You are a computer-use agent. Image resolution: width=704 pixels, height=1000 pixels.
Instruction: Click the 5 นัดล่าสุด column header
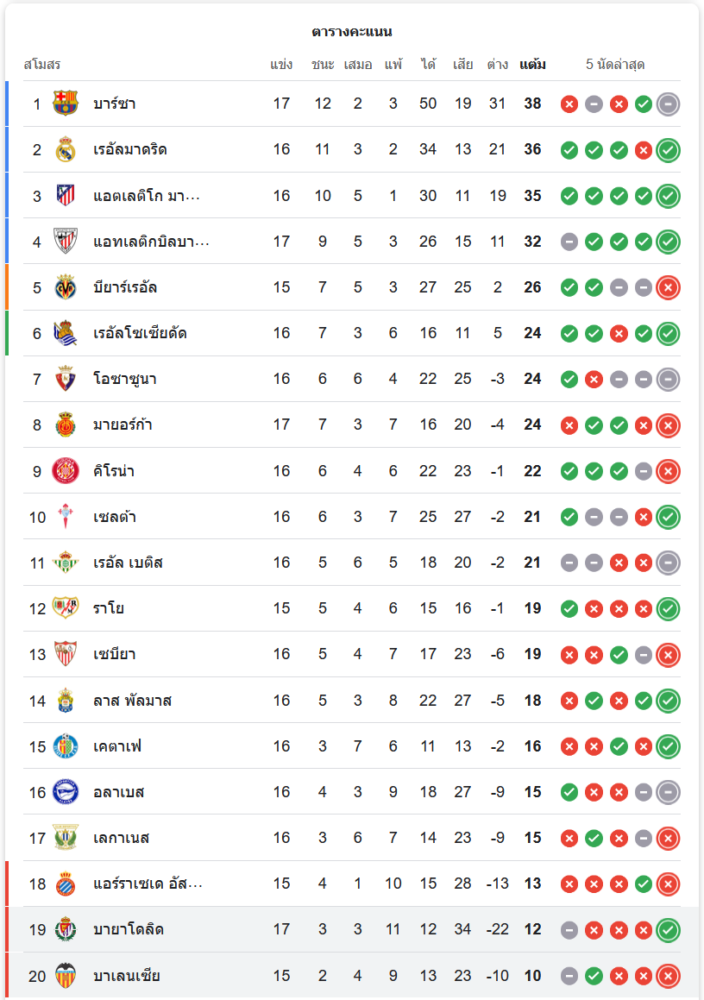(x=615, y=65)
